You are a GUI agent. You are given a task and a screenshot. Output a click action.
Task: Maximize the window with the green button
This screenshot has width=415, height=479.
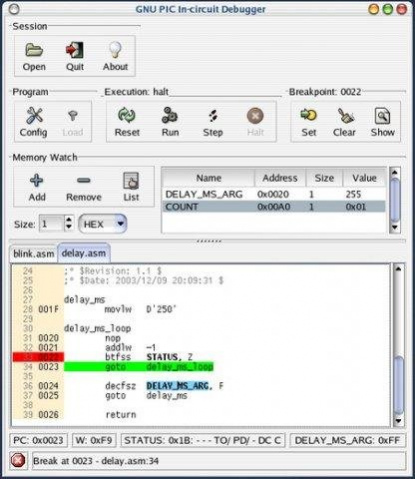[x=388, y=9]
